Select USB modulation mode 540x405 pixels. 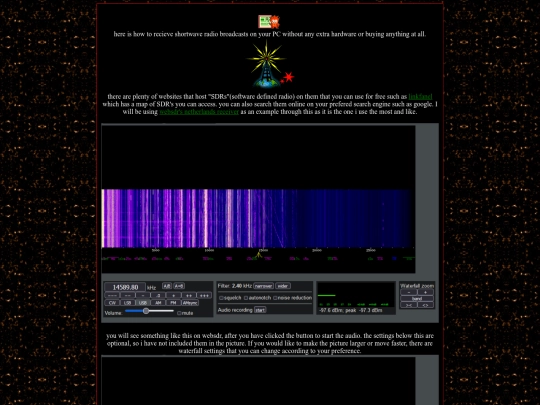[x=143, y=303]
